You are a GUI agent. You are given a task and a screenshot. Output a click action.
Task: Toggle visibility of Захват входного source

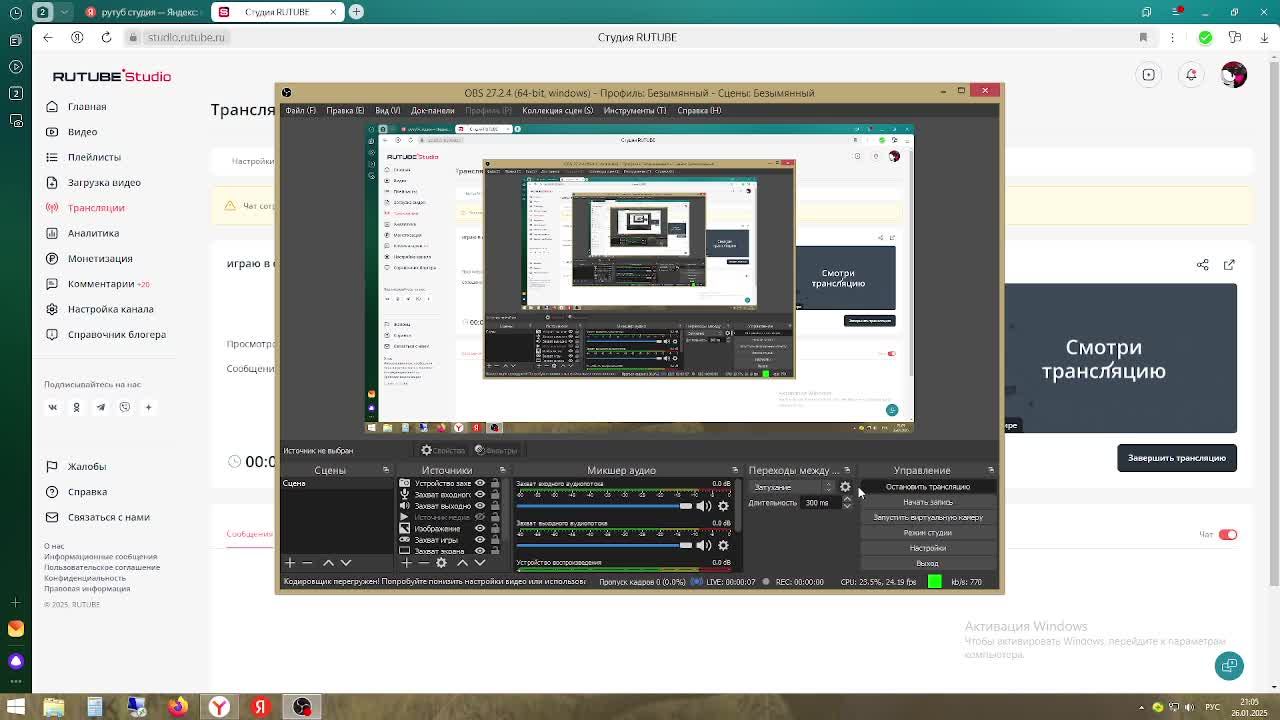coord(479,494)
